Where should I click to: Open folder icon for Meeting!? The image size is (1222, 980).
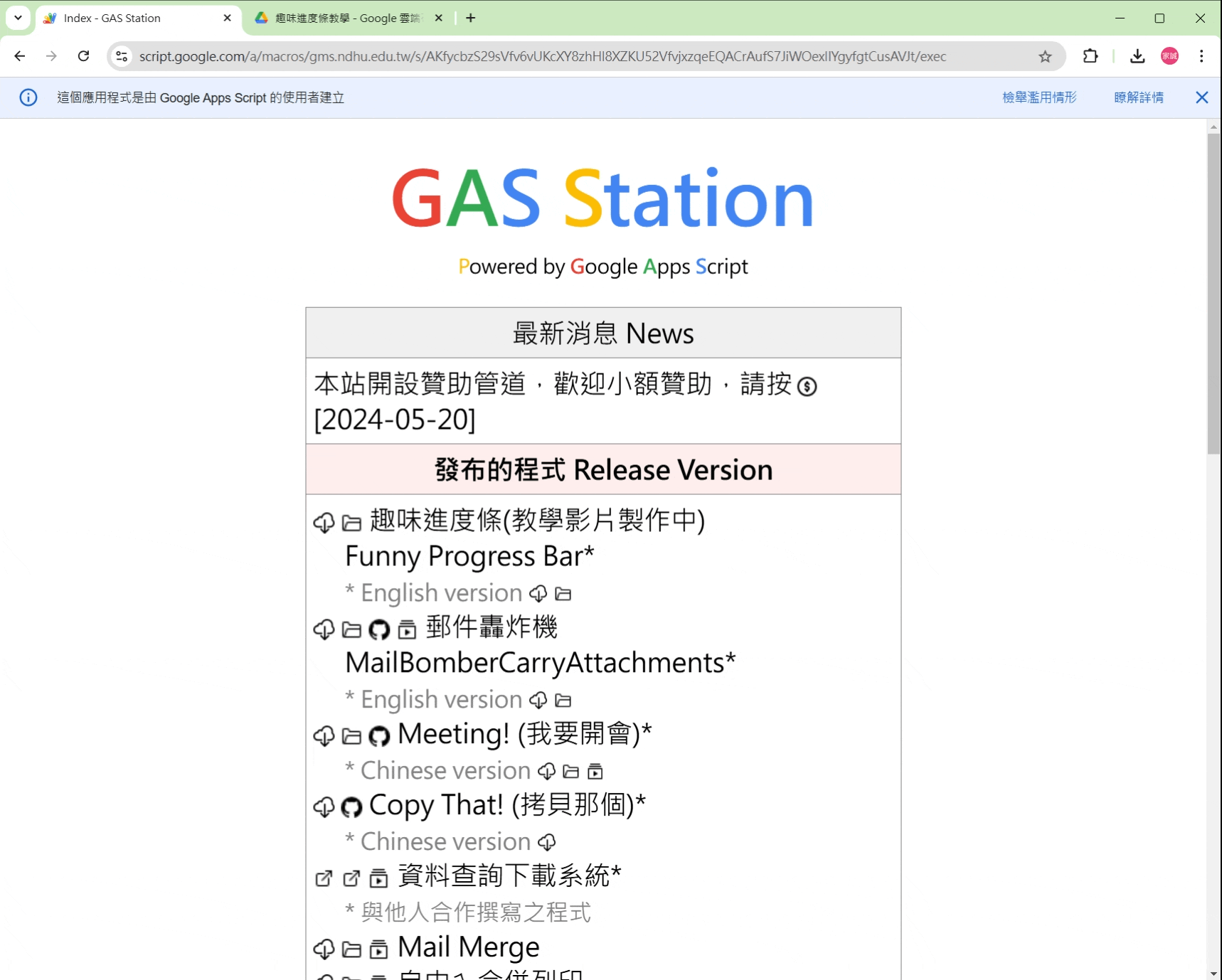[x=351, y=737]
